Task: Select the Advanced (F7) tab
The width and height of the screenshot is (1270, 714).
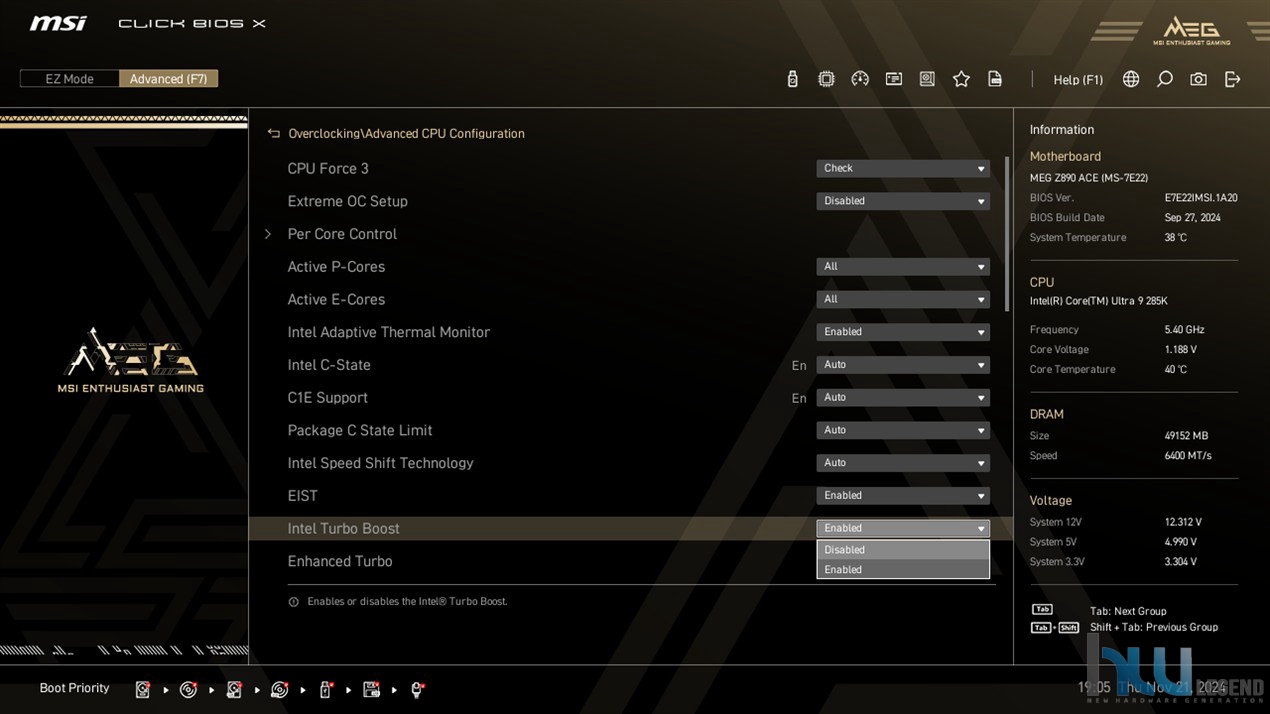Action: coord(168,79)
